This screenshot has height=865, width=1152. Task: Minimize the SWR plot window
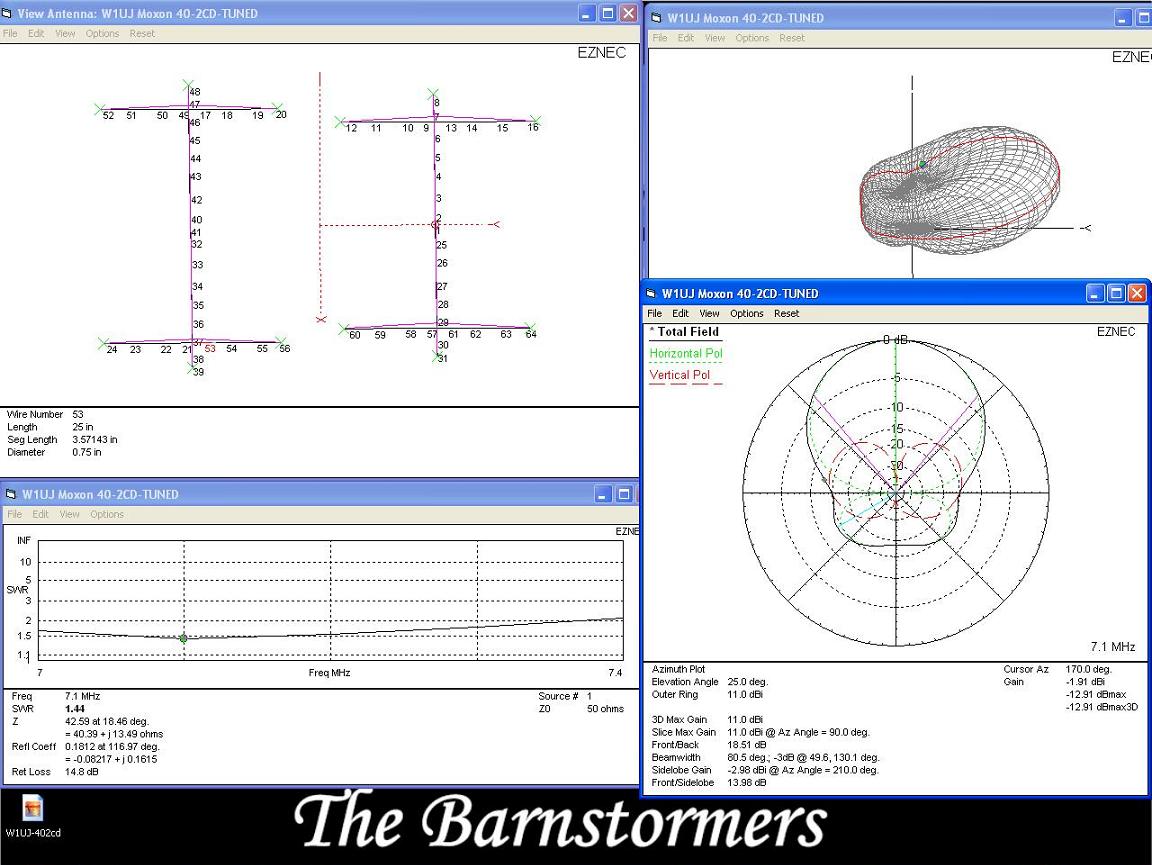coord(602,494)
